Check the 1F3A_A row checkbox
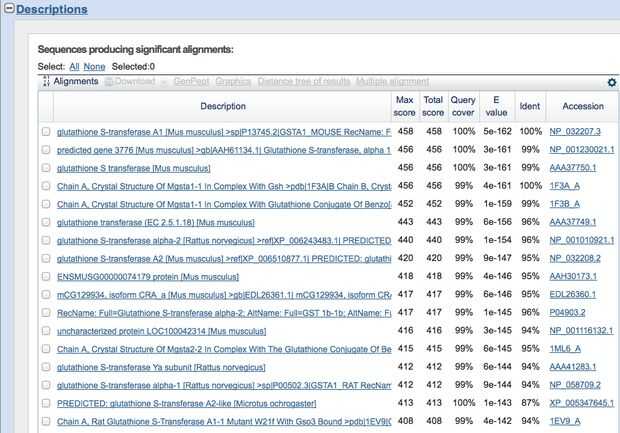The height and width of the screenshot is (433, 620). coord(46,186)
